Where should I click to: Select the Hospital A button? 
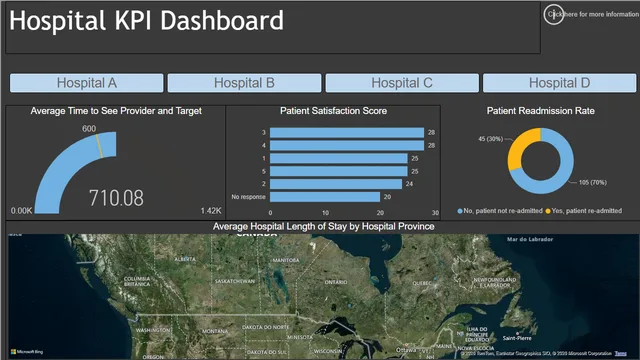tap(87, 83)
